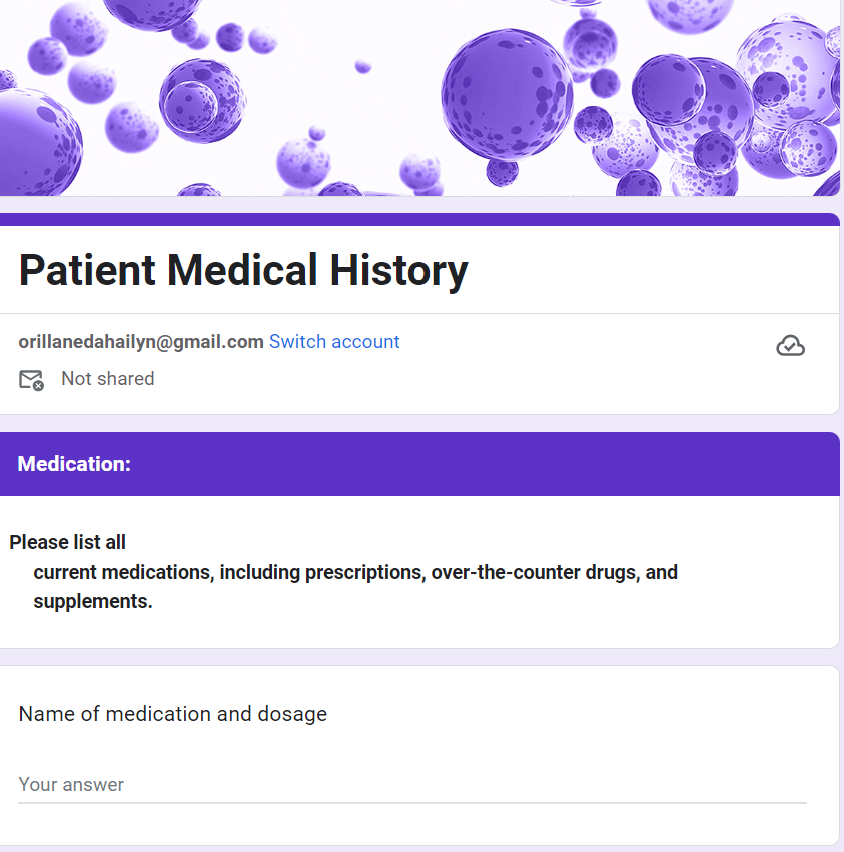This screenshot has width=844, height=852.
Task: Click the Not shared label text
Action: click(x=107, y=379)
